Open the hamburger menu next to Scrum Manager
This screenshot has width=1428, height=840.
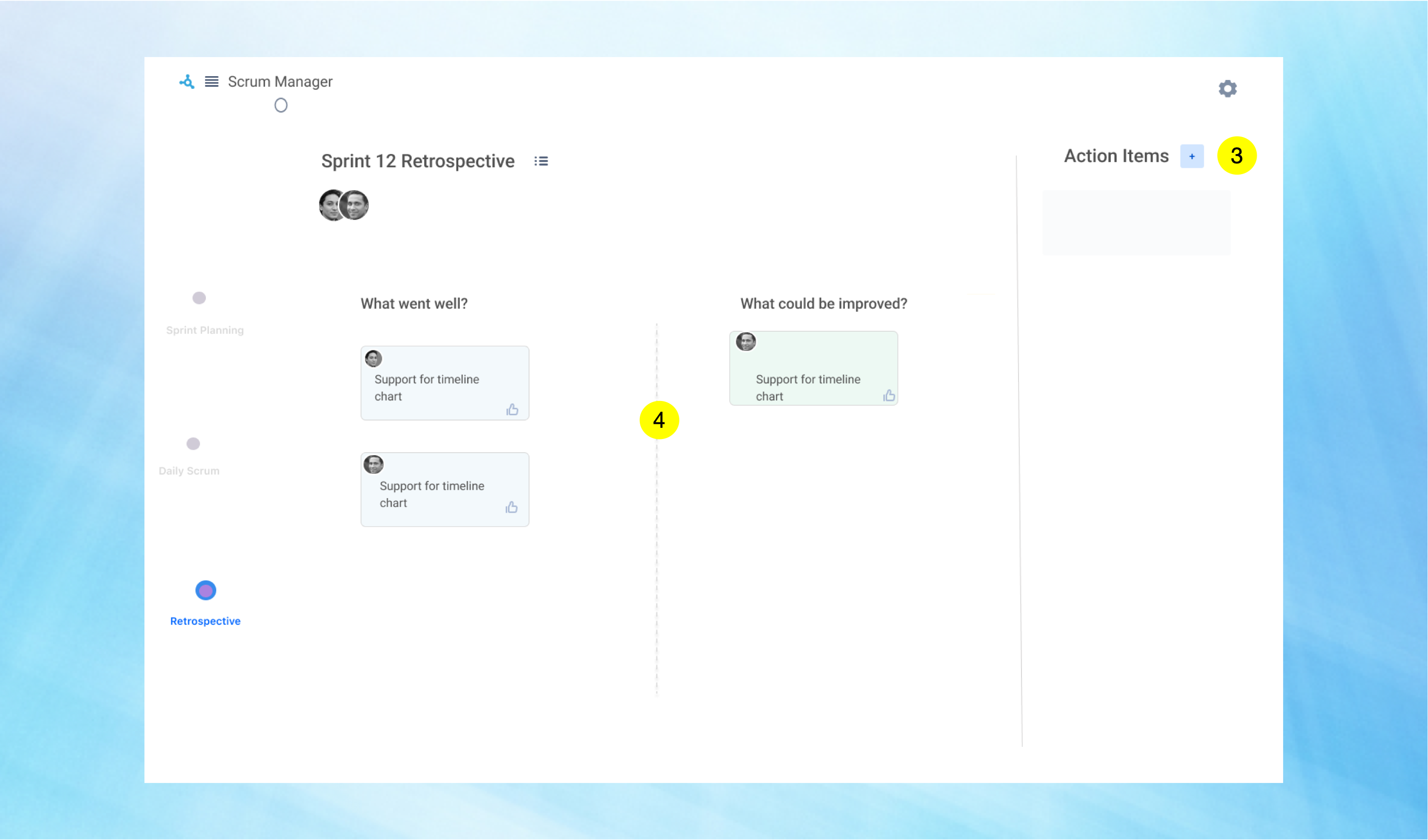point(211,82)
